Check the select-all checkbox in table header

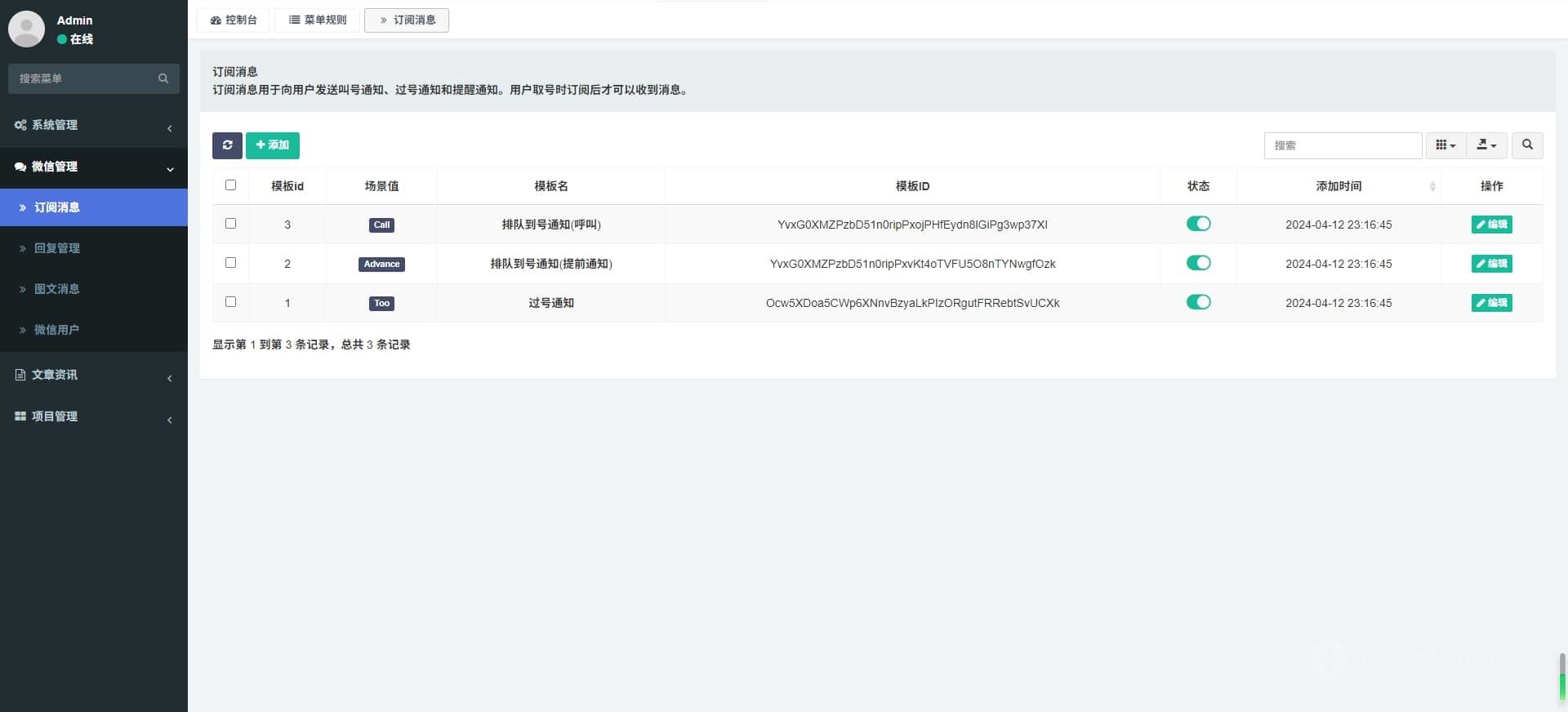(230, 185)
